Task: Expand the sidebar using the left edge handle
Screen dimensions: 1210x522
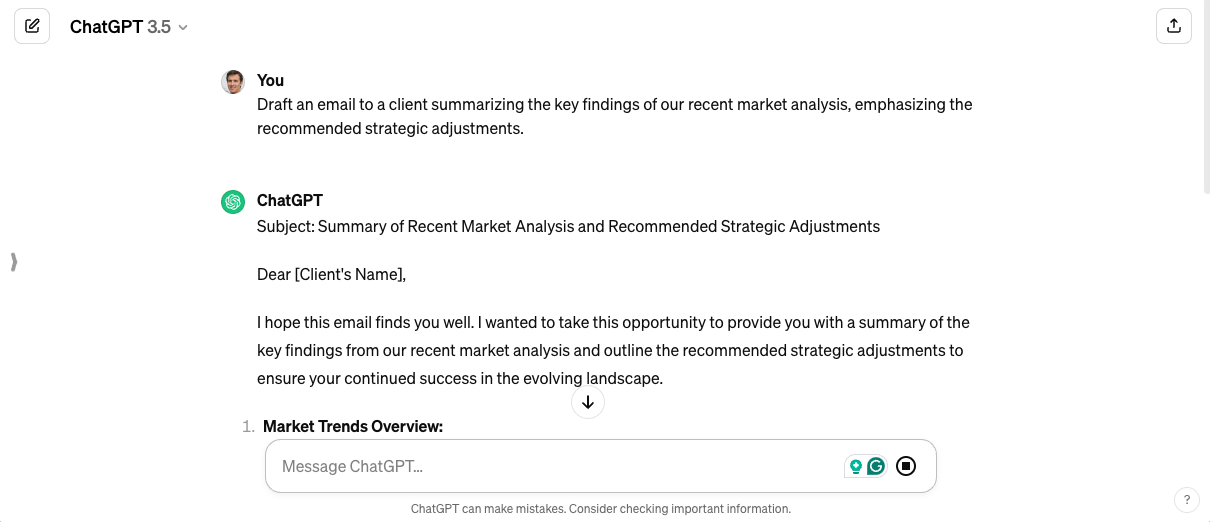Action: pos(13,262)
